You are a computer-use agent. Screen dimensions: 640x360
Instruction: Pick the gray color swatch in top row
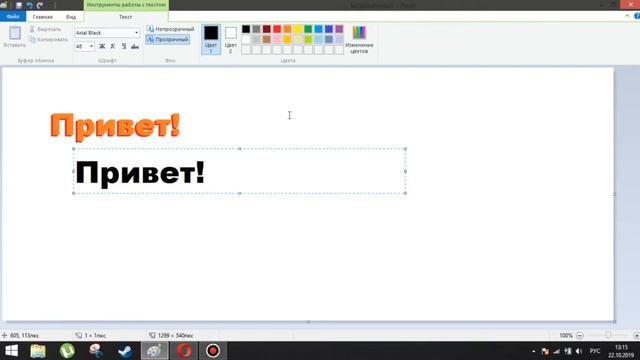tap(256, 29)
